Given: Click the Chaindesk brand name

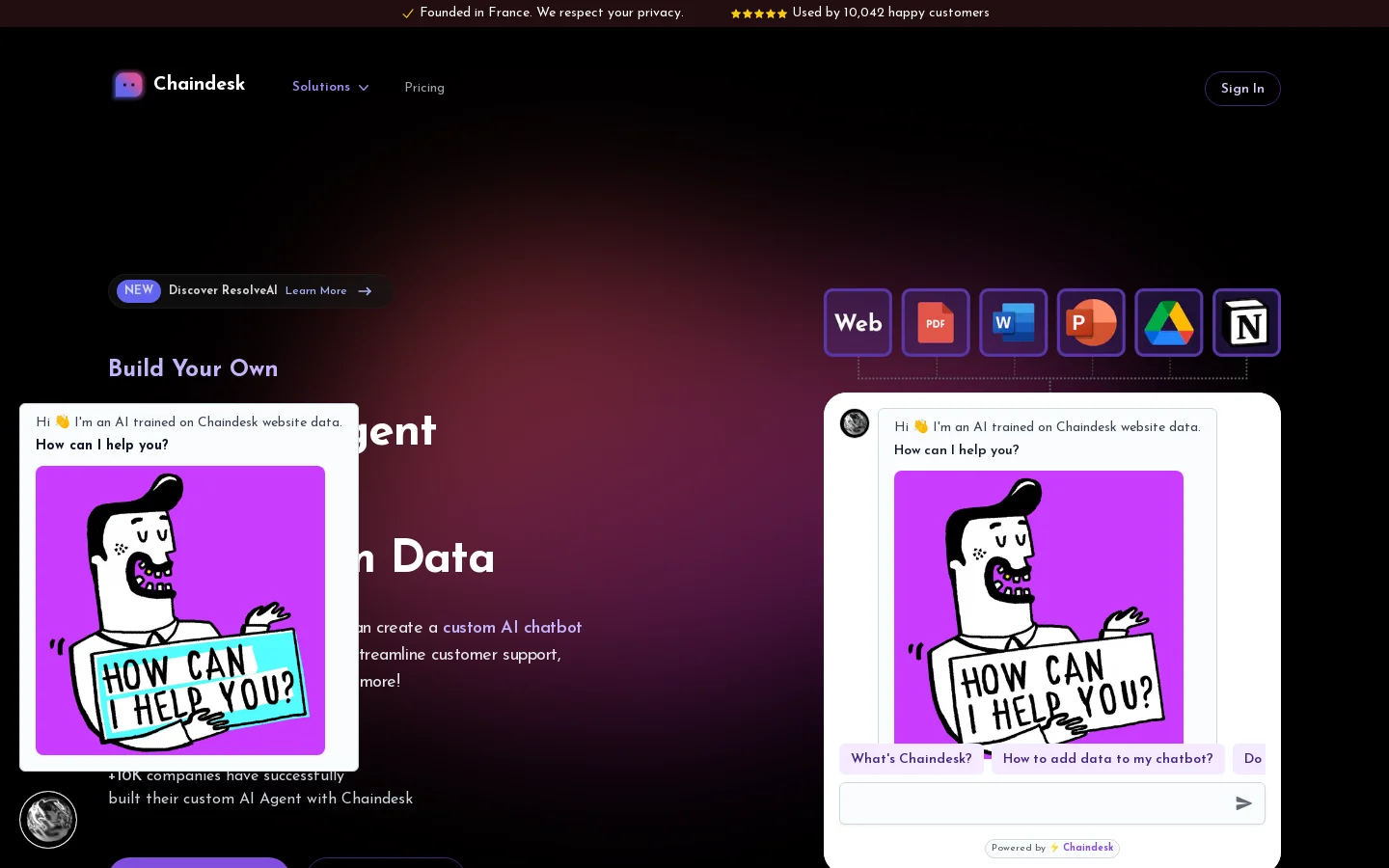Looking at the screenshot, I should (x=199, y=84).
